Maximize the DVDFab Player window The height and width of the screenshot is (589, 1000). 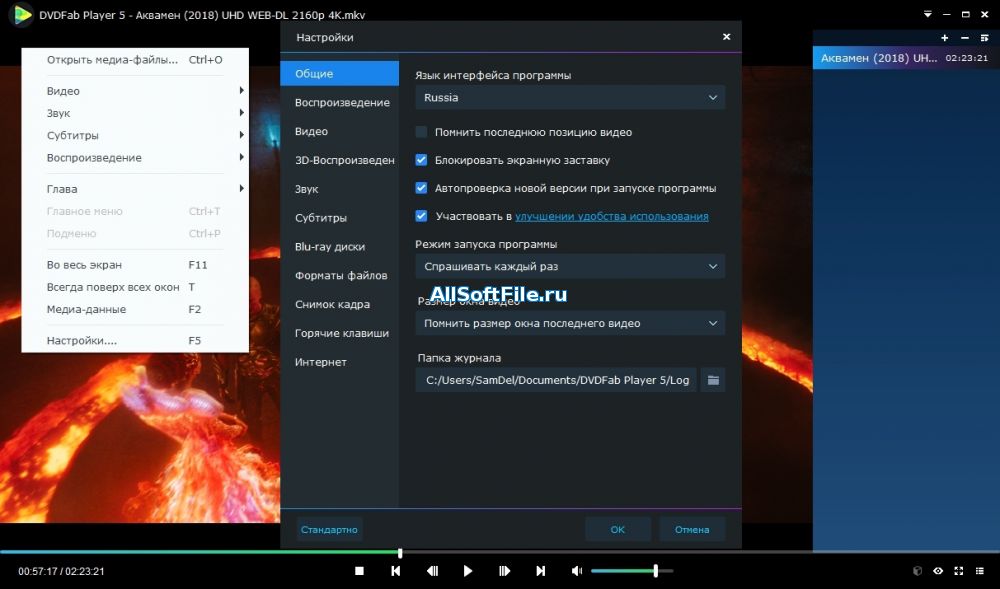pos(966,14)
